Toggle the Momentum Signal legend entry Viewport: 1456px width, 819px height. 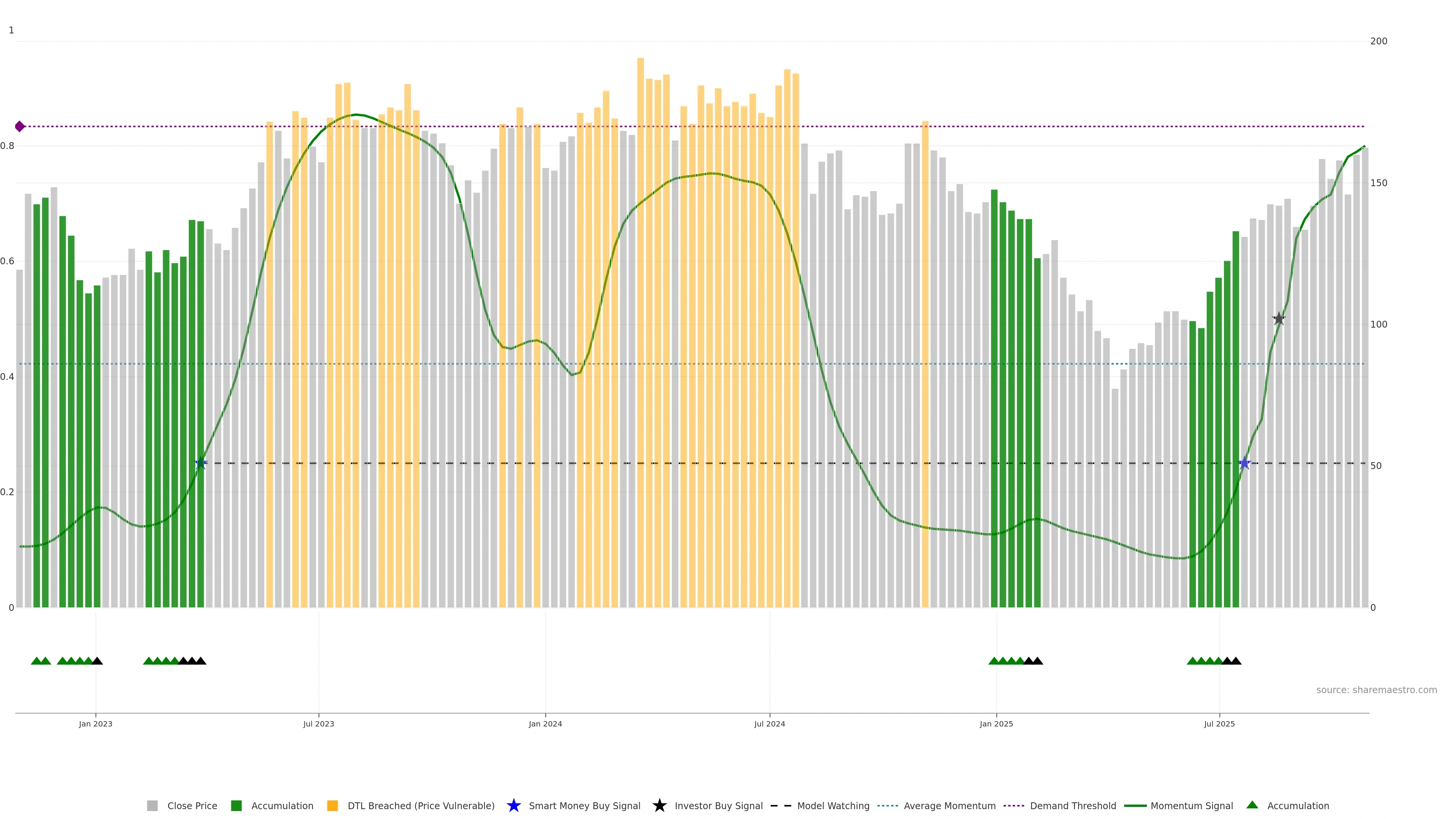1191,805
